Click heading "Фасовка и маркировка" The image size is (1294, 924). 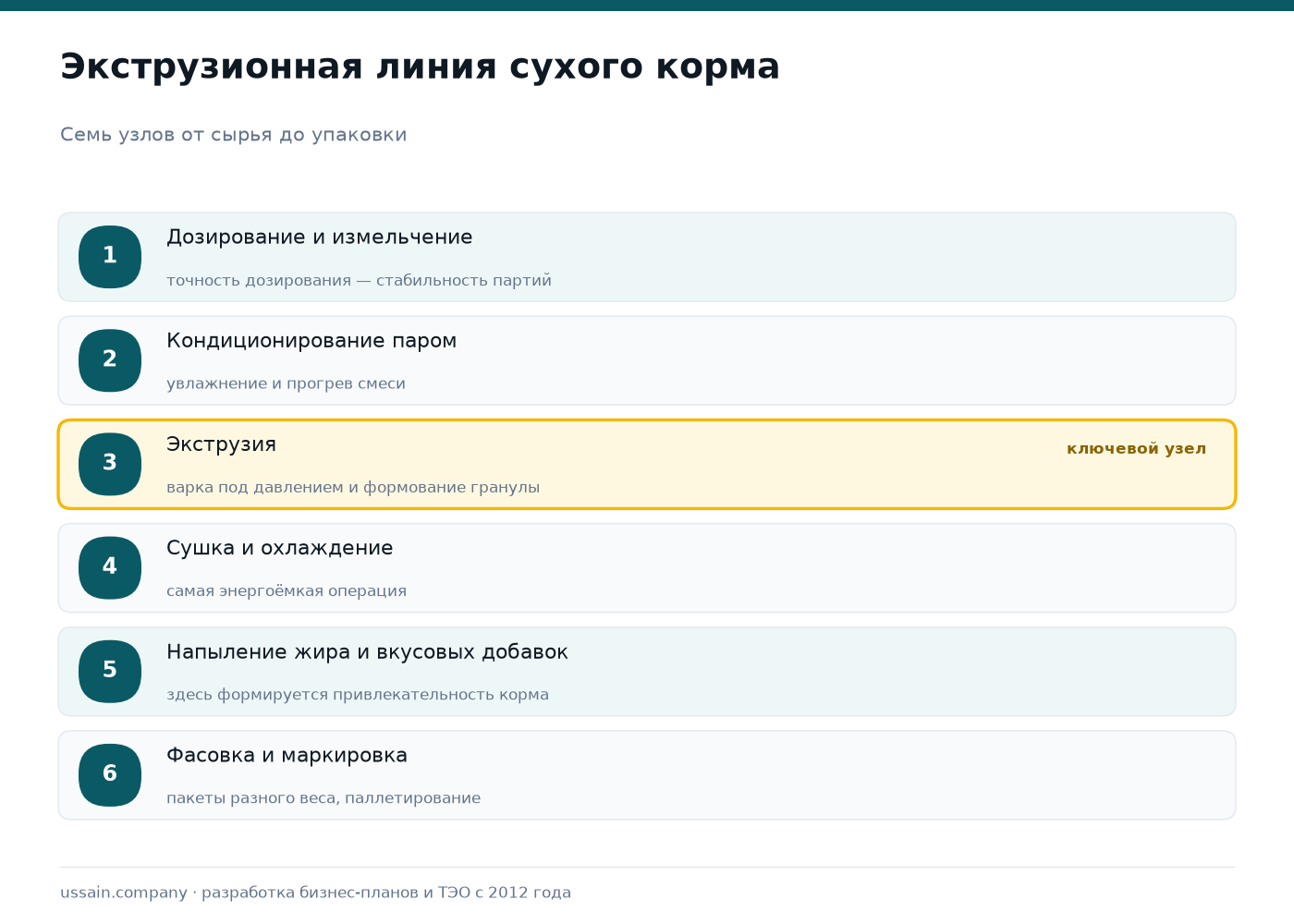pos(287,756)
